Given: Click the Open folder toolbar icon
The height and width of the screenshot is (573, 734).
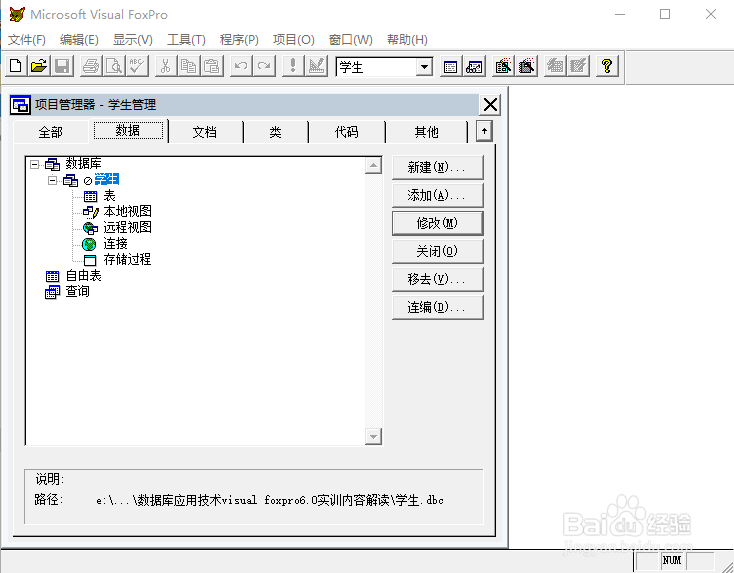Looking at the screenshot, I should pos(39,66).
